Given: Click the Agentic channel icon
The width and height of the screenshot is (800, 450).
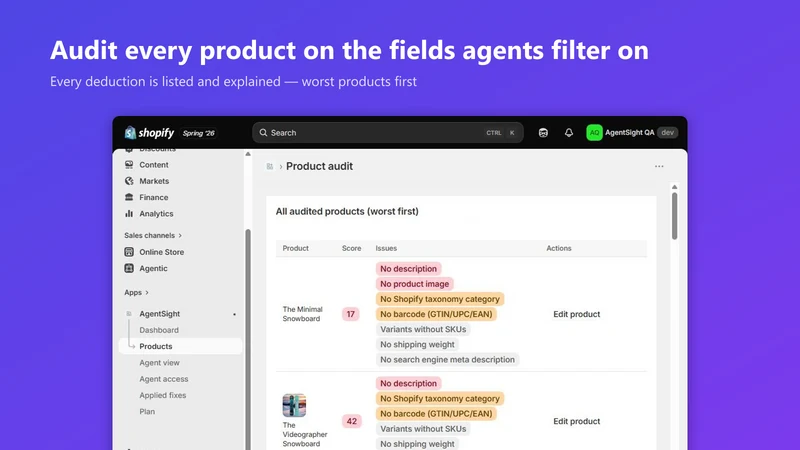Looking at the screenshot, I should [129, 268].
